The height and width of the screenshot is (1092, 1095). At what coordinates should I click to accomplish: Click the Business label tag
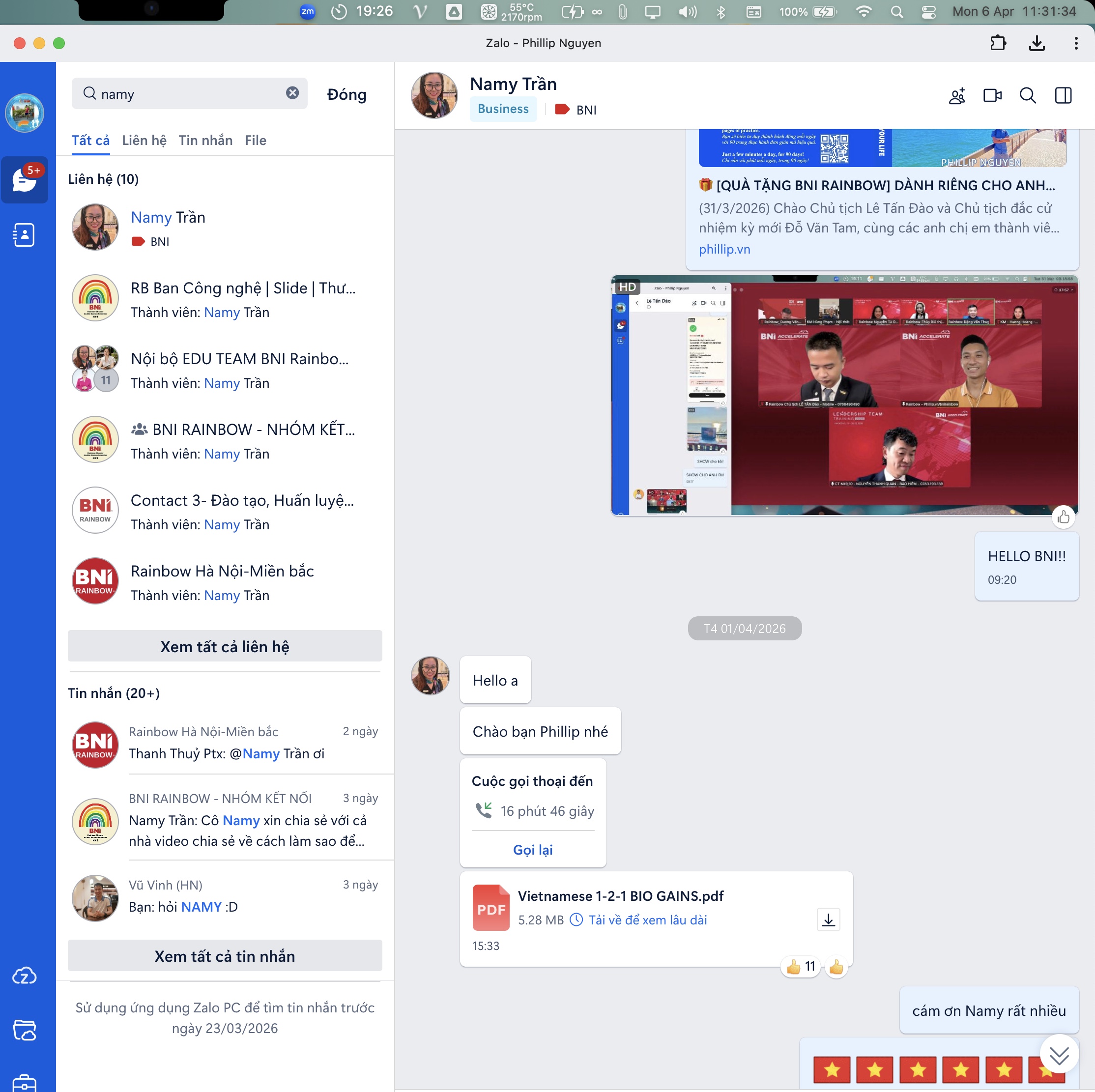pos(503,109)
